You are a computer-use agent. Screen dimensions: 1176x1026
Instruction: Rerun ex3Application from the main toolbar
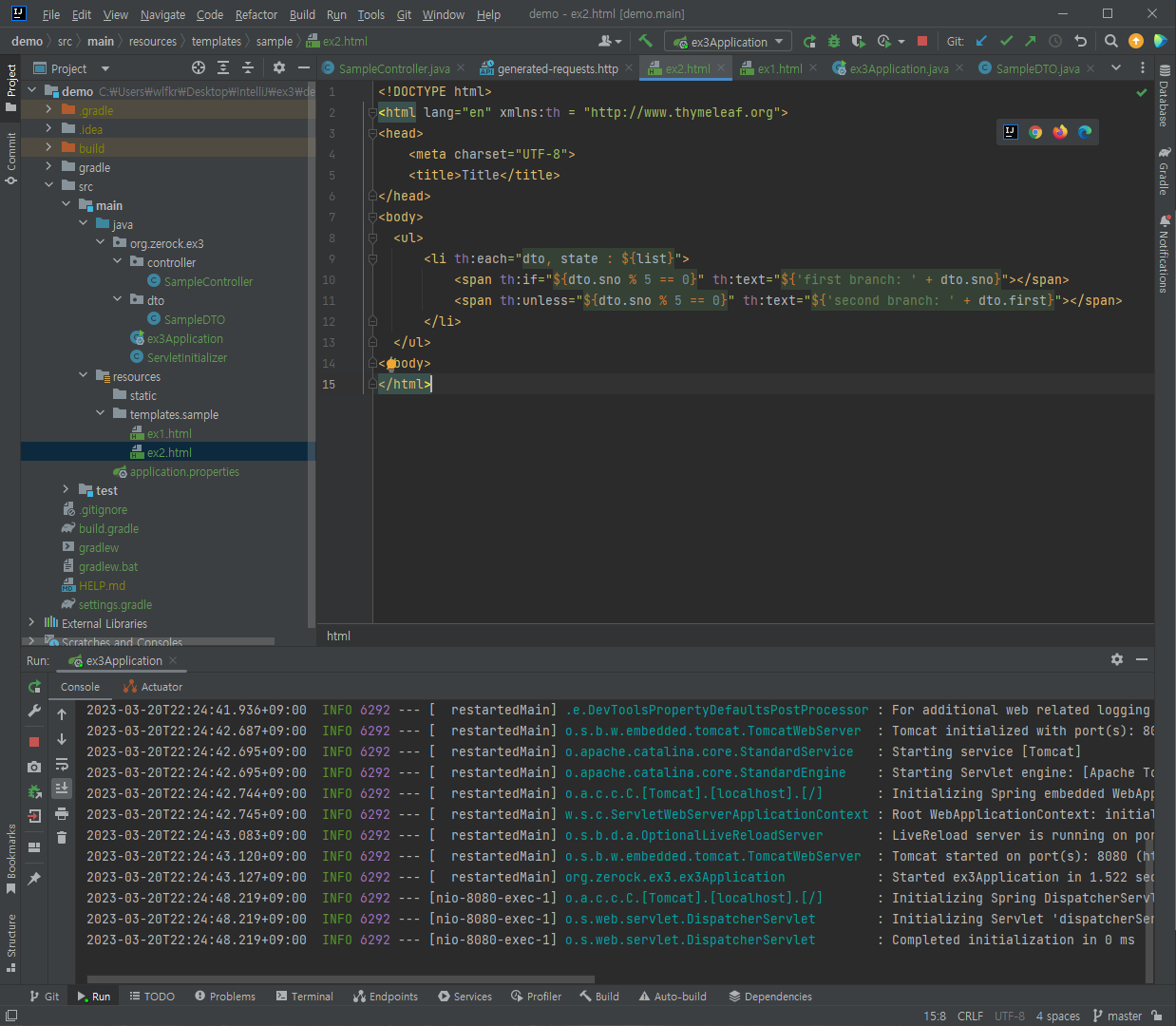point(809,41)
